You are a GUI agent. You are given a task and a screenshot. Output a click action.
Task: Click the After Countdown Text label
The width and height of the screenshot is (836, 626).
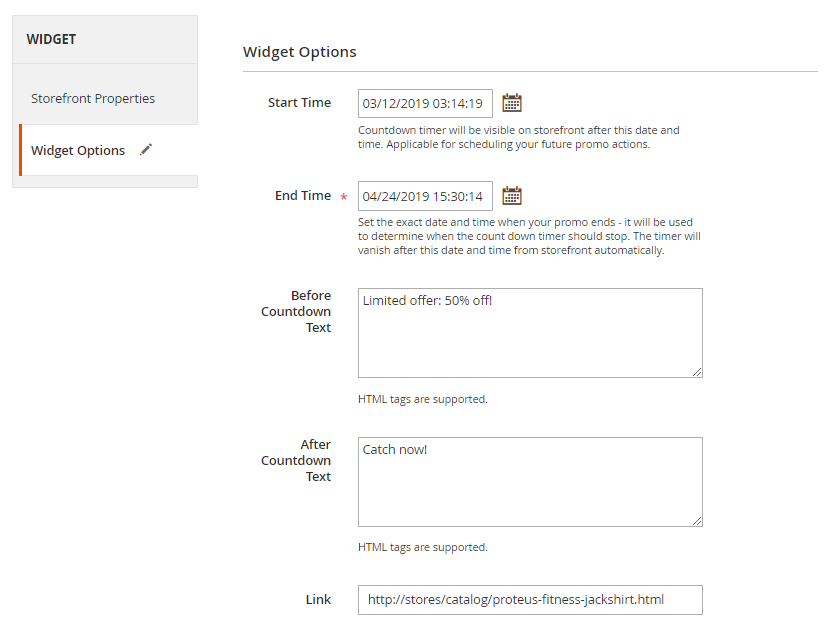tap(297, 460)
